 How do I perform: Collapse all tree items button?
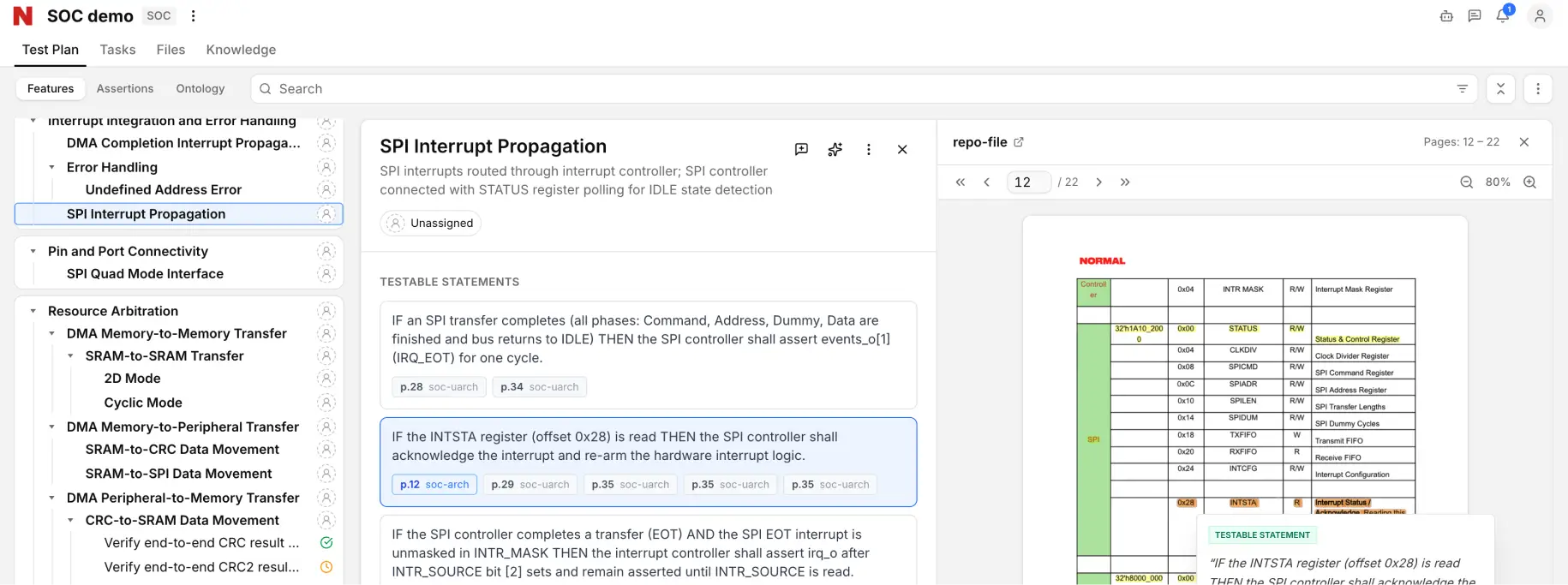1500,88
